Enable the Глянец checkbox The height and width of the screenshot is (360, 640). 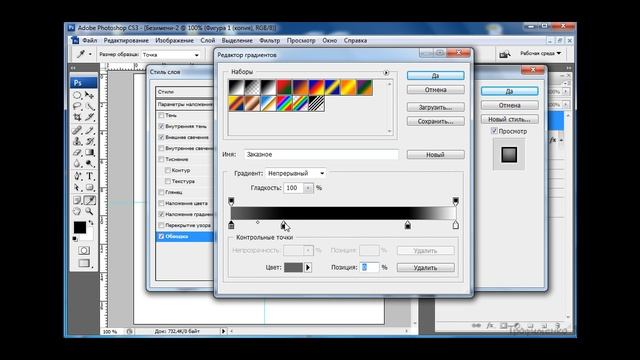click(161, 192)
